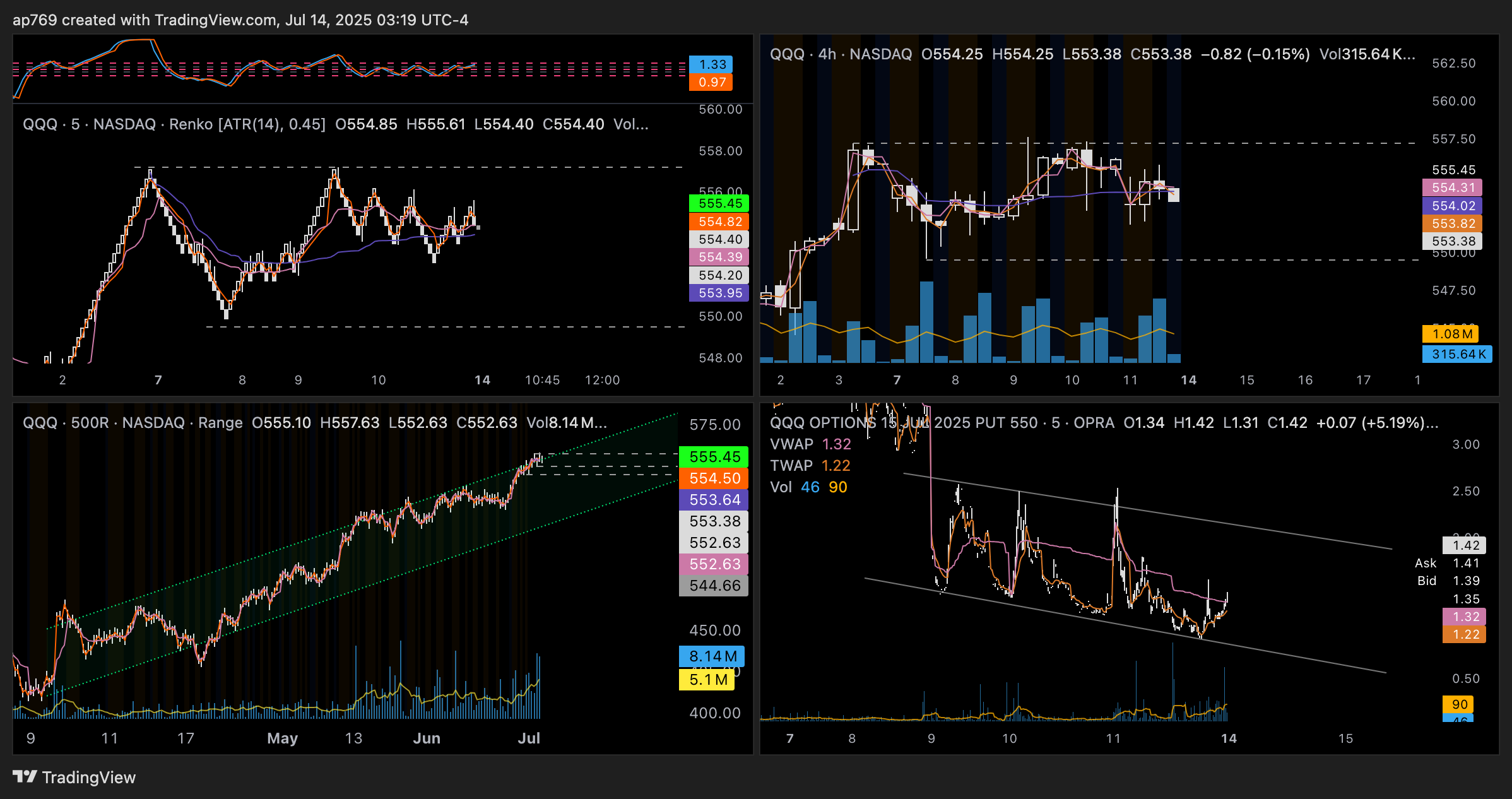This screenshot has width=1512, height=799.
Task: Click grey 544.66 price label
Action: [714, 586]
